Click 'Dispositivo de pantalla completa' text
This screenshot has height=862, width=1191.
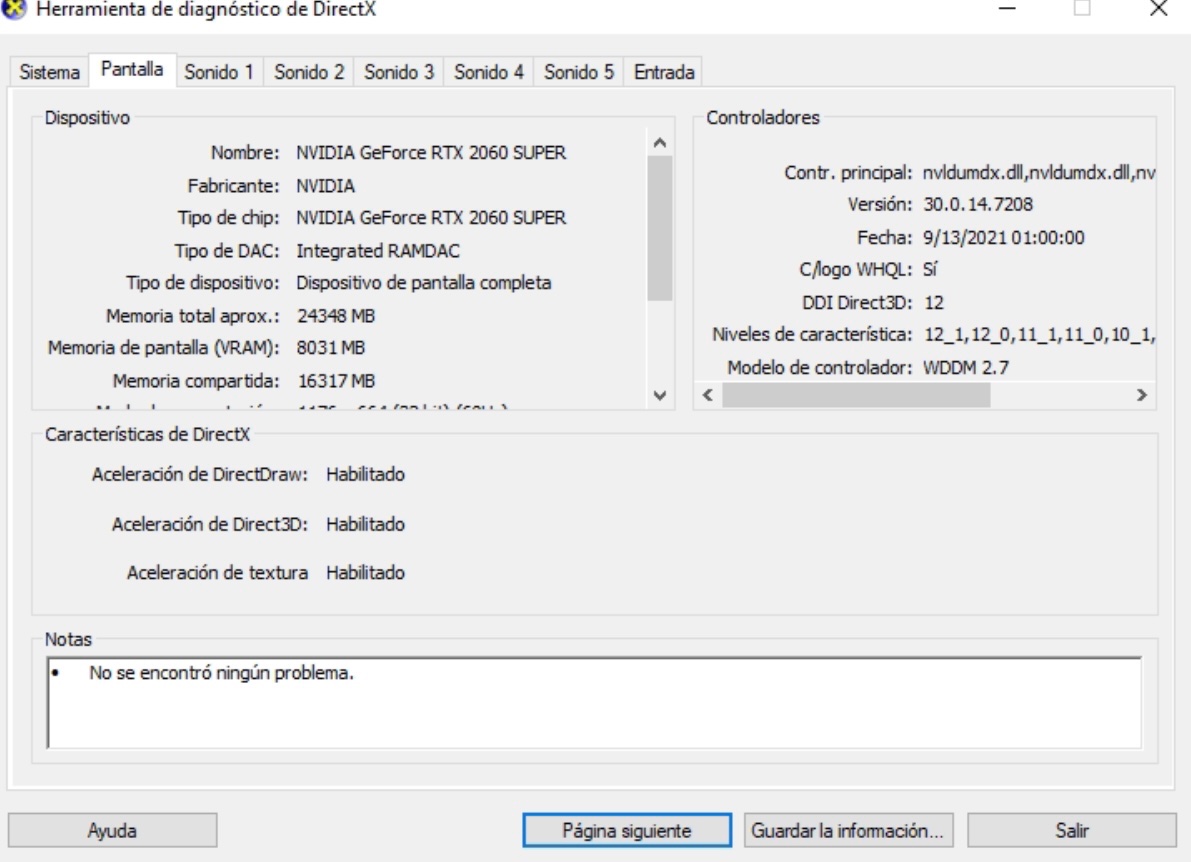point(424,283)
